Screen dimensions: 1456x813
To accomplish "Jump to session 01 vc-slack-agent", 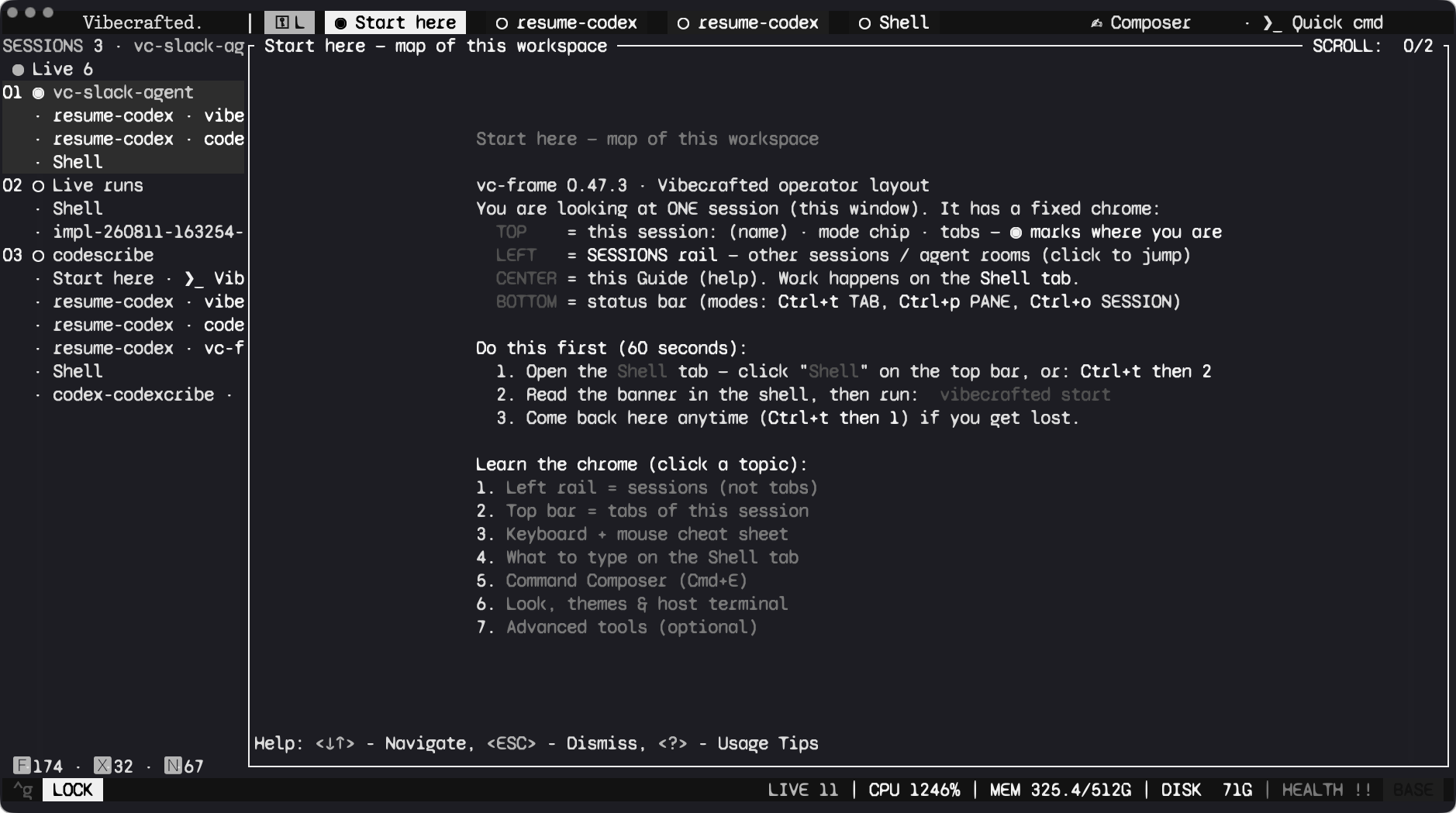I will pos(123,92).
